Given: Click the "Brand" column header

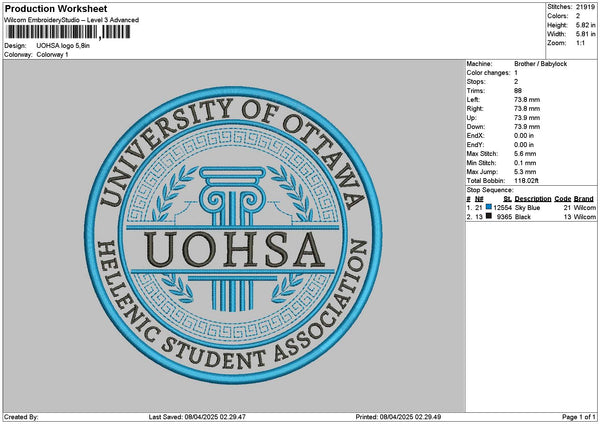Looking at the screenshot, I should [584, 199].
